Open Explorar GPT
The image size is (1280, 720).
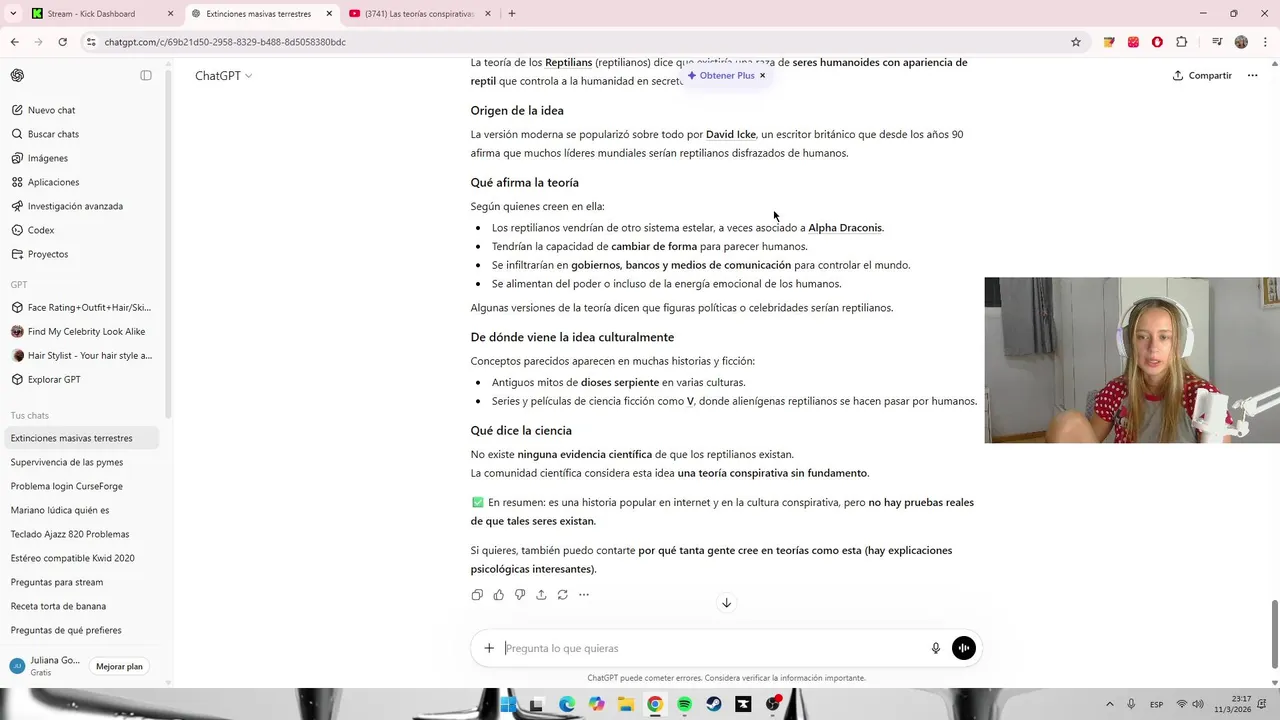coord(82,380)
